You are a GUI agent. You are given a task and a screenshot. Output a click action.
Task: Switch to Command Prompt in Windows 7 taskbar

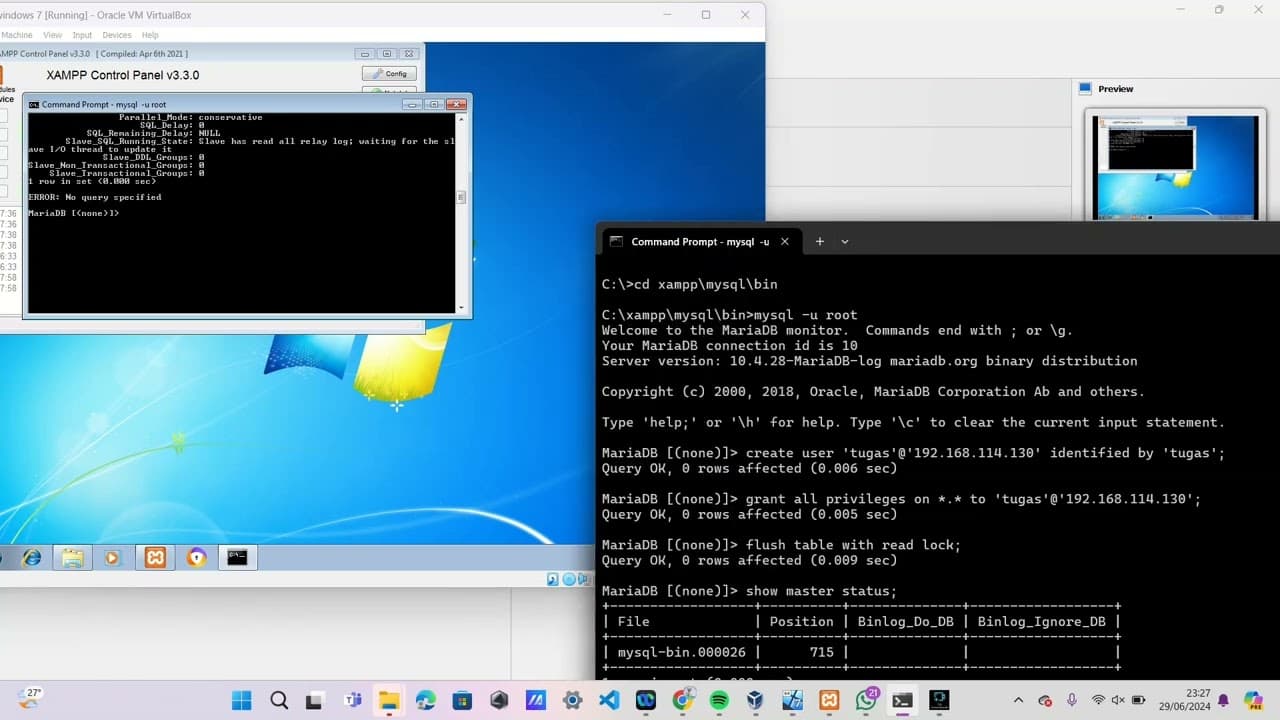tap(237, 558)
